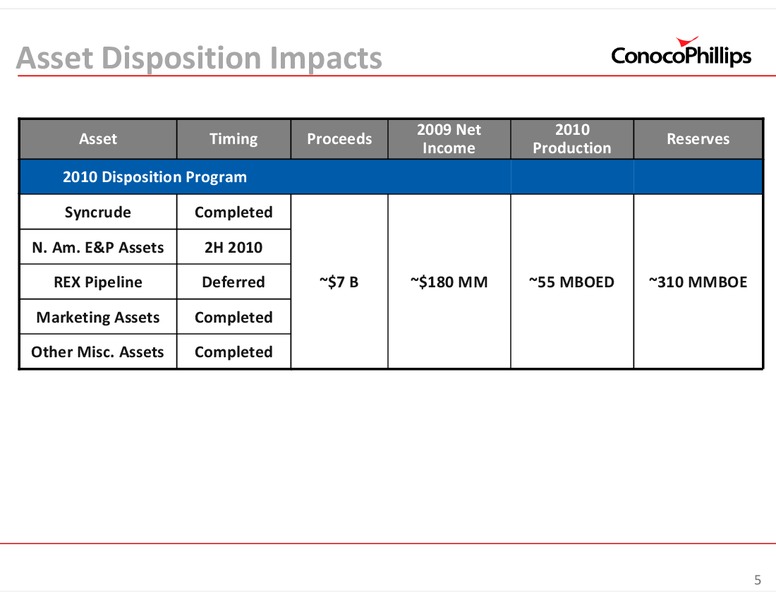Click the 2009 Net Income header

[449, 139]
